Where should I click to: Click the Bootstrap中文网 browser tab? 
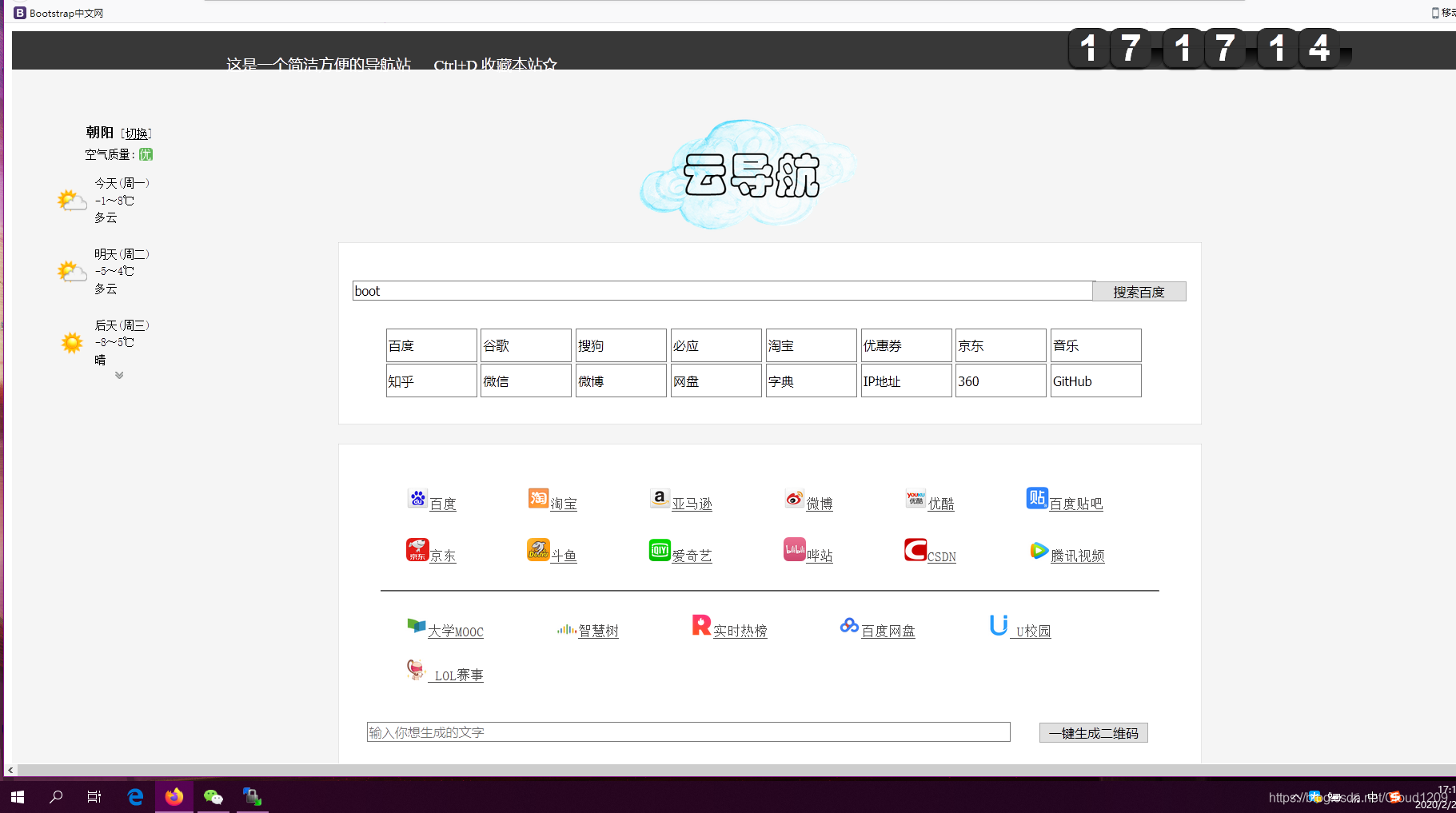point(59,13)
